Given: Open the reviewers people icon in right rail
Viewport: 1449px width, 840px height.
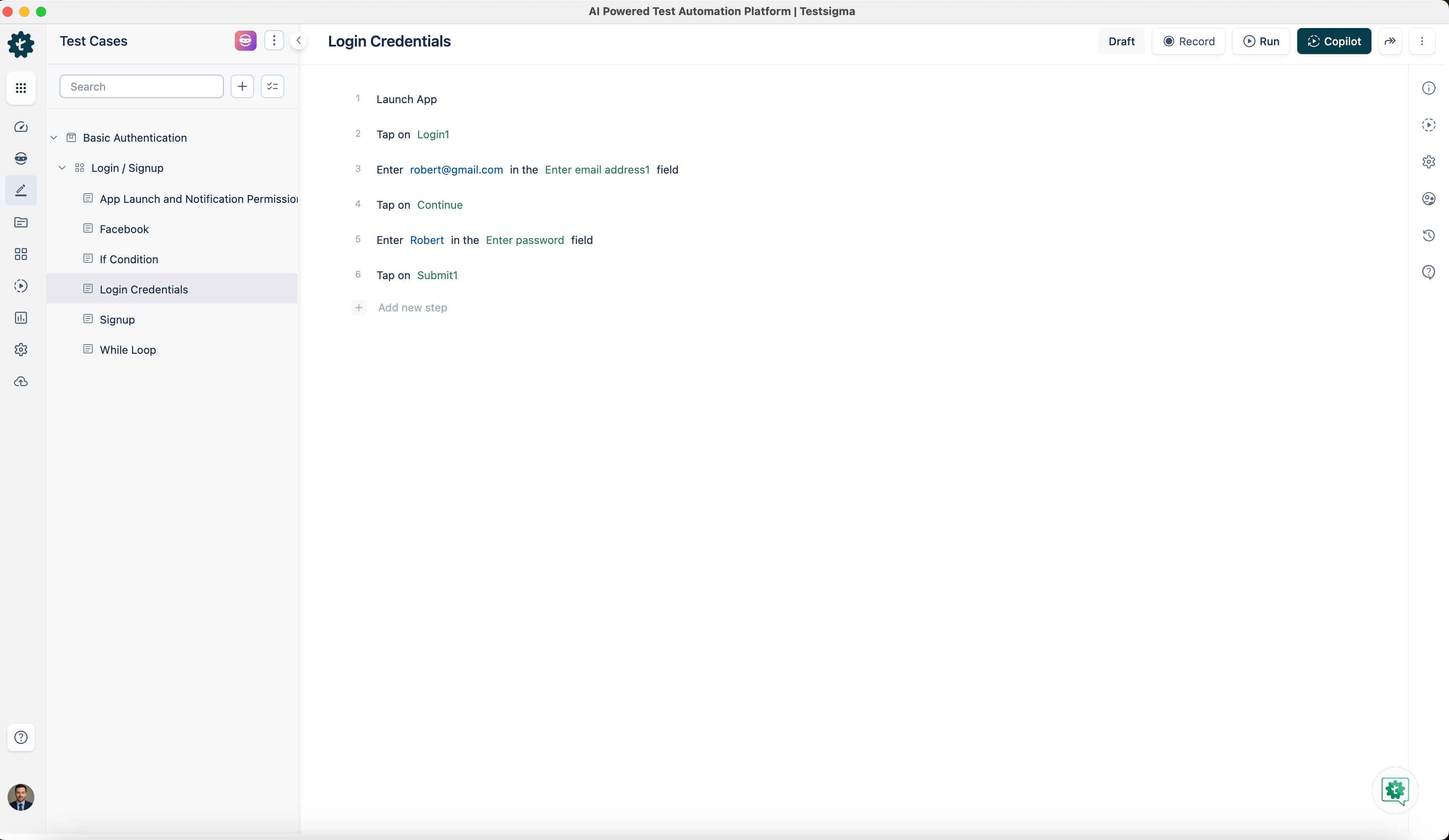Looking at the screenshot, I should tap(1429, 198).
